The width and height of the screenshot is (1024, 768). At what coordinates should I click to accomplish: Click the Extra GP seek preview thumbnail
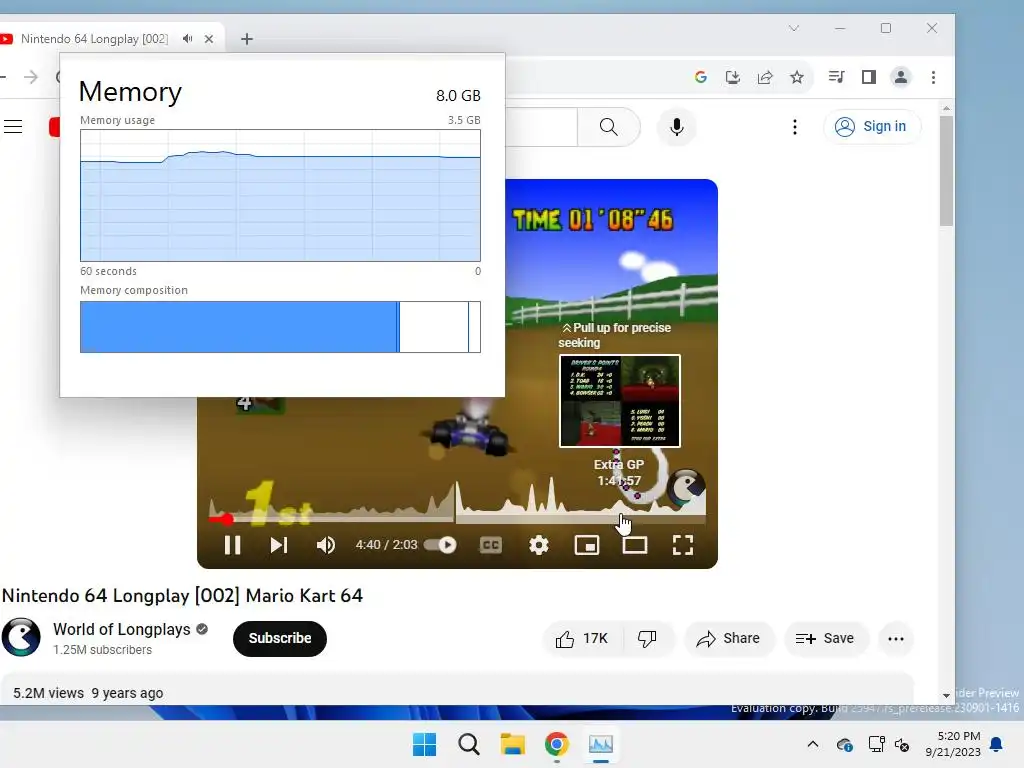pos(620,401)
